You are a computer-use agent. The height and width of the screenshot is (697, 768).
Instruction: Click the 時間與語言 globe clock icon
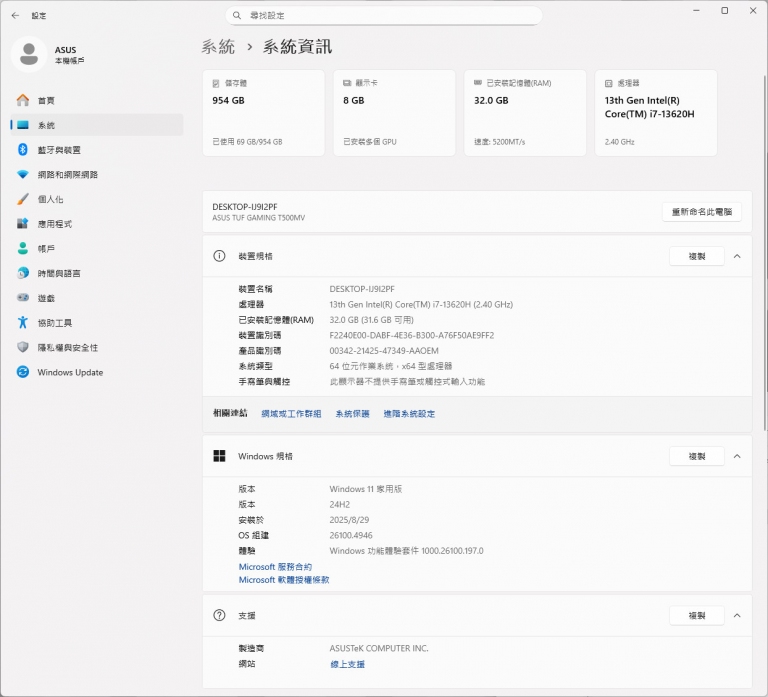23,273
